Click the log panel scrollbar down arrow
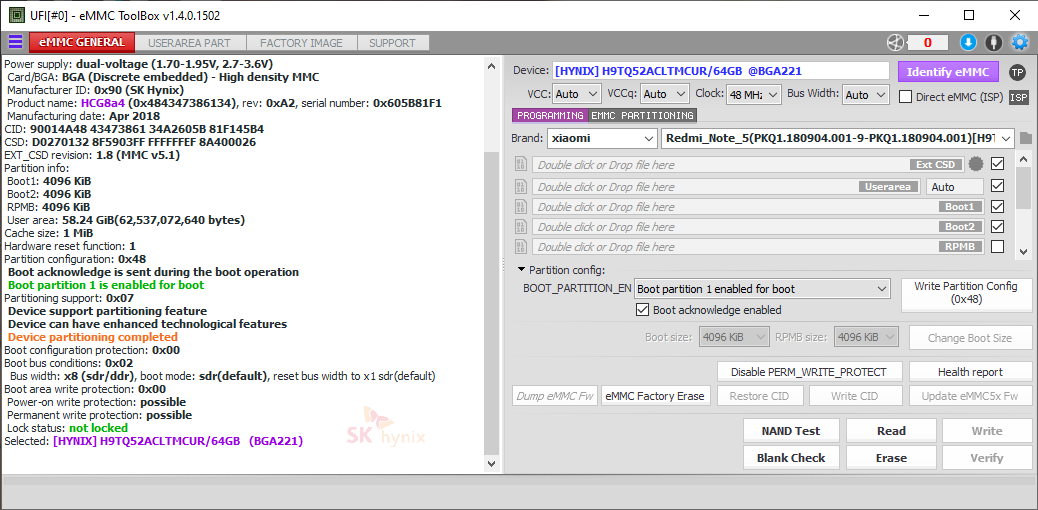Image resolution: width=1038 pixels, height=510 pixels. point(491,464)
